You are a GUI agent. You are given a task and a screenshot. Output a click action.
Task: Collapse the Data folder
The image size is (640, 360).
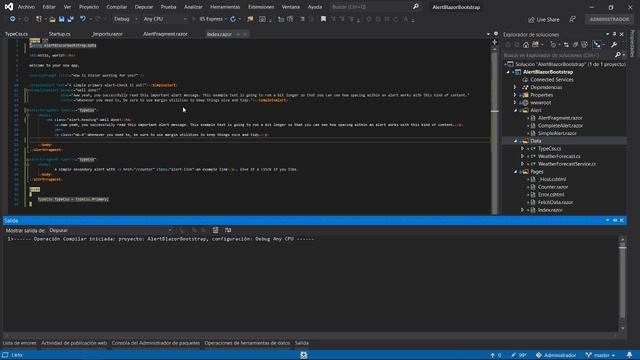click(515, 141)
